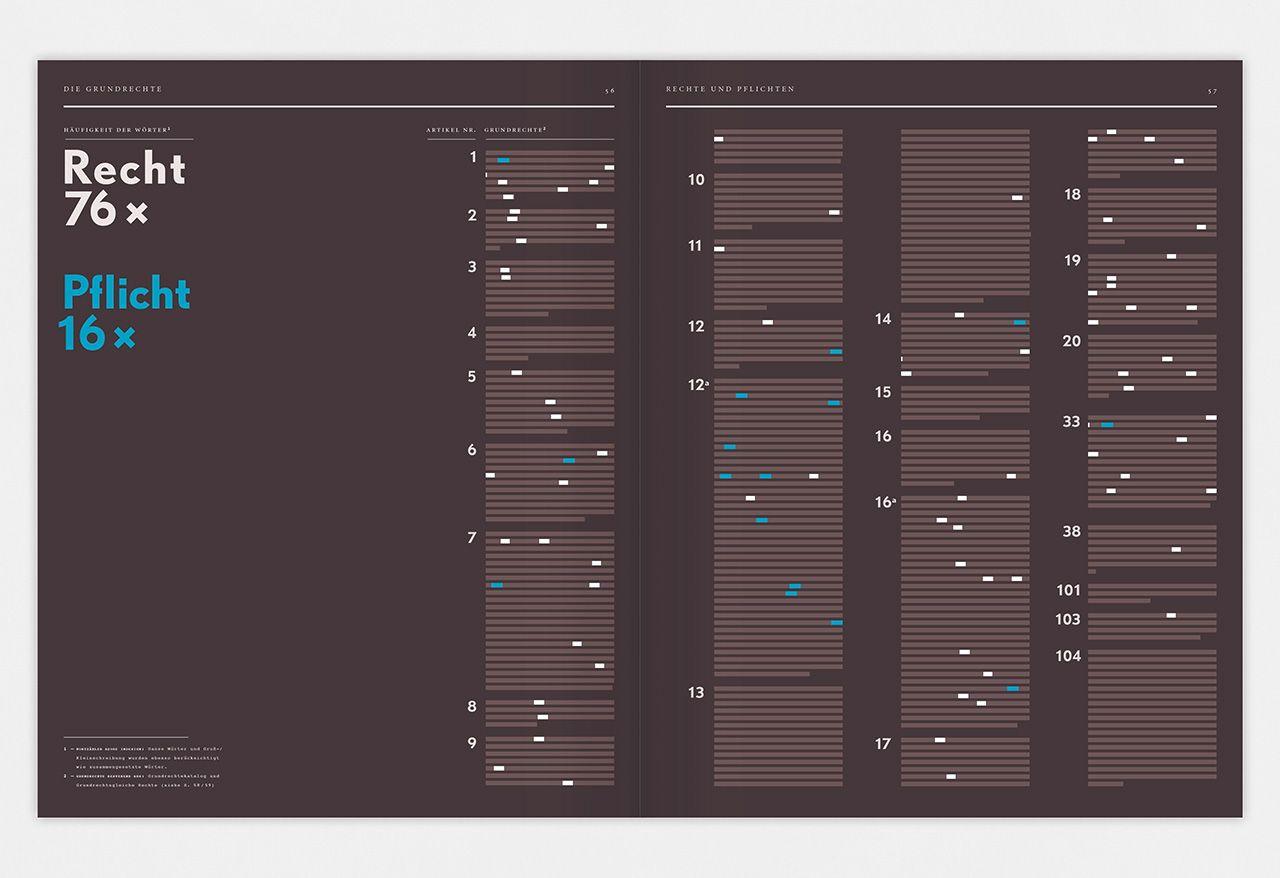Click article number 5 label
1280x878 pixels.
coord(472,376)
